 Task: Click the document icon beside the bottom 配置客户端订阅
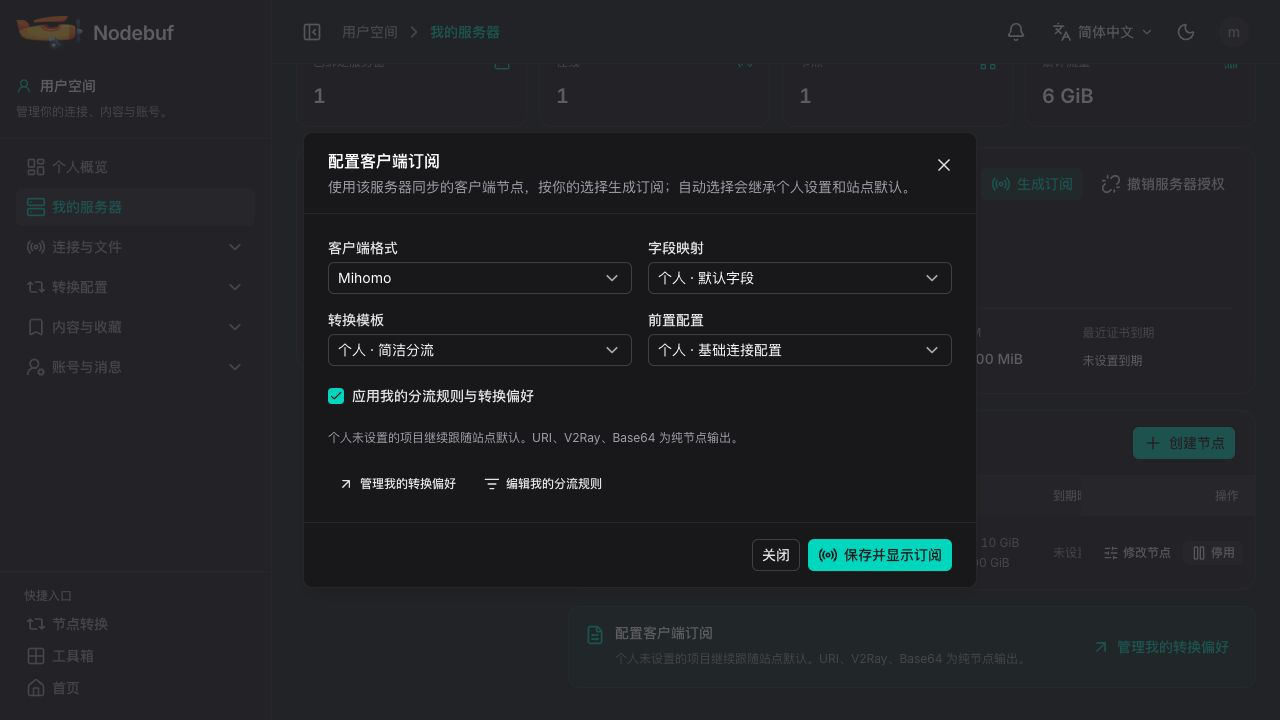pyautogui.click(x=595, y=635)
